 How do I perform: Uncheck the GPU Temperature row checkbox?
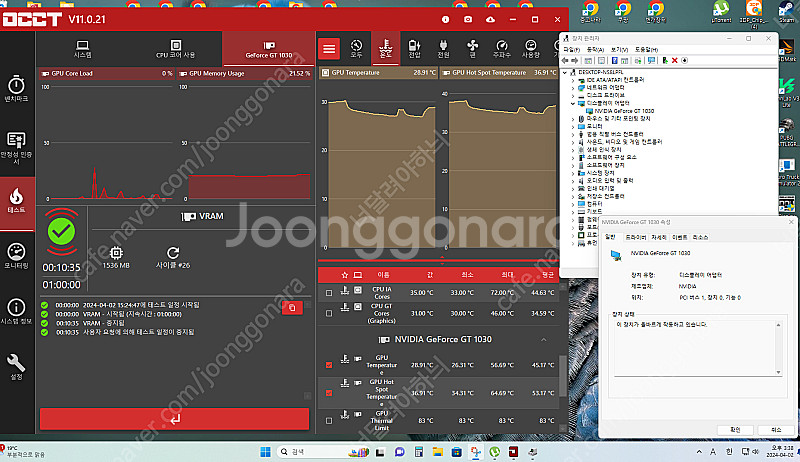(329, 365)
